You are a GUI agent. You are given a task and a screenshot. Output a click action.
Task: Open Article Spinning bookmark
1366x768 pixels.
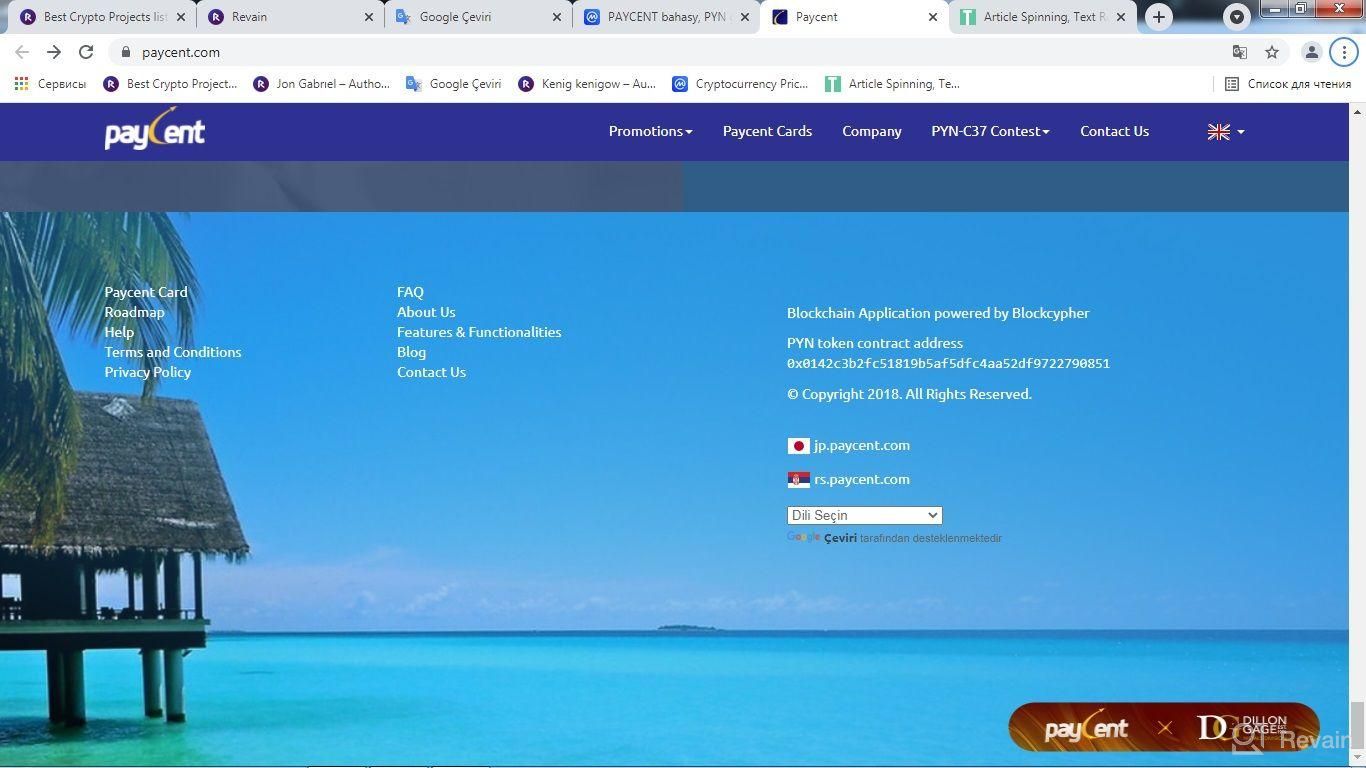click(x=892, y=84)
